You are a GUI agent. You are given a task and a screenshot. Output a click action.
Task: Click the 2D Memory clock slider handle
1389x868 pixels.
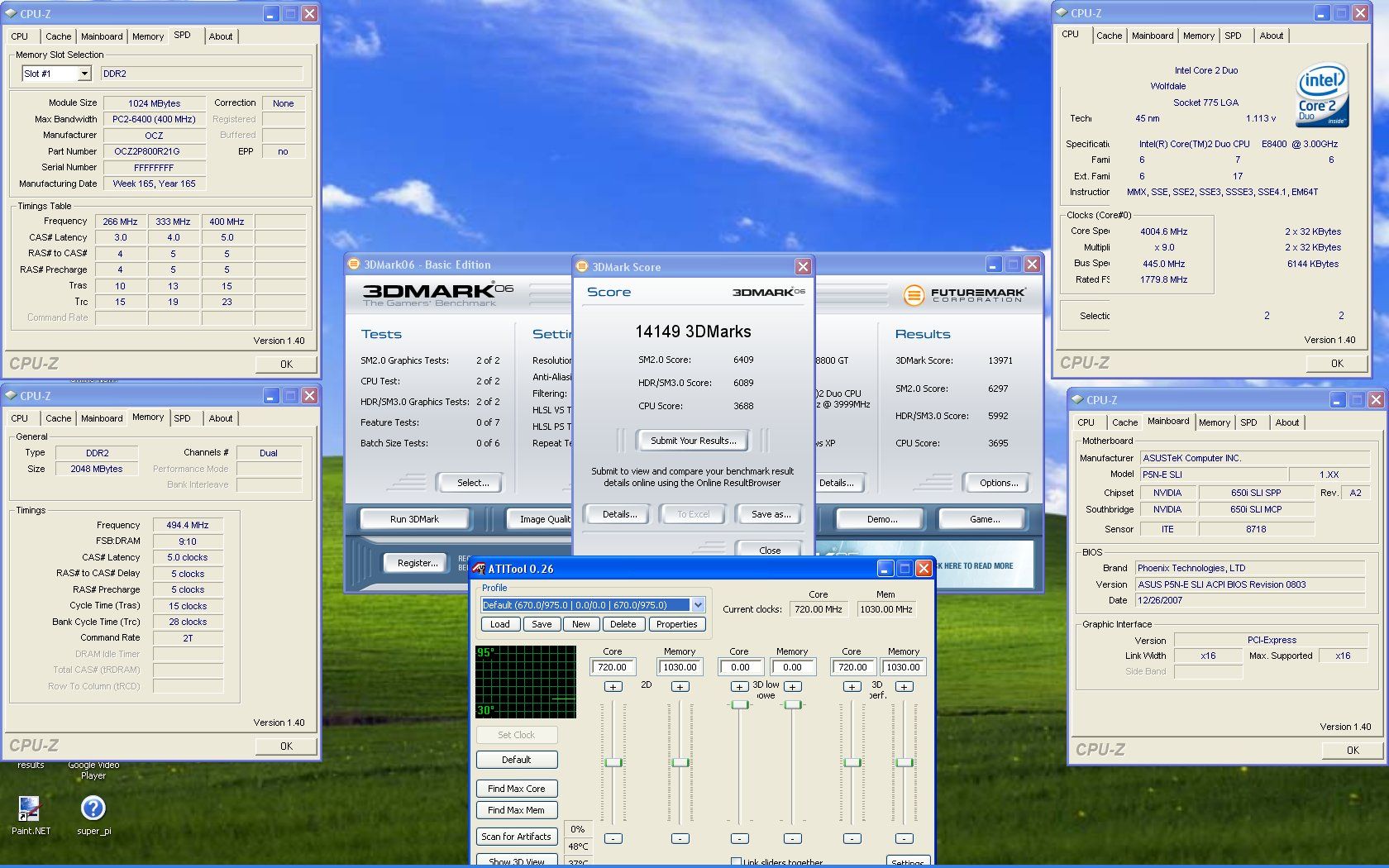[x=680, y=762]
